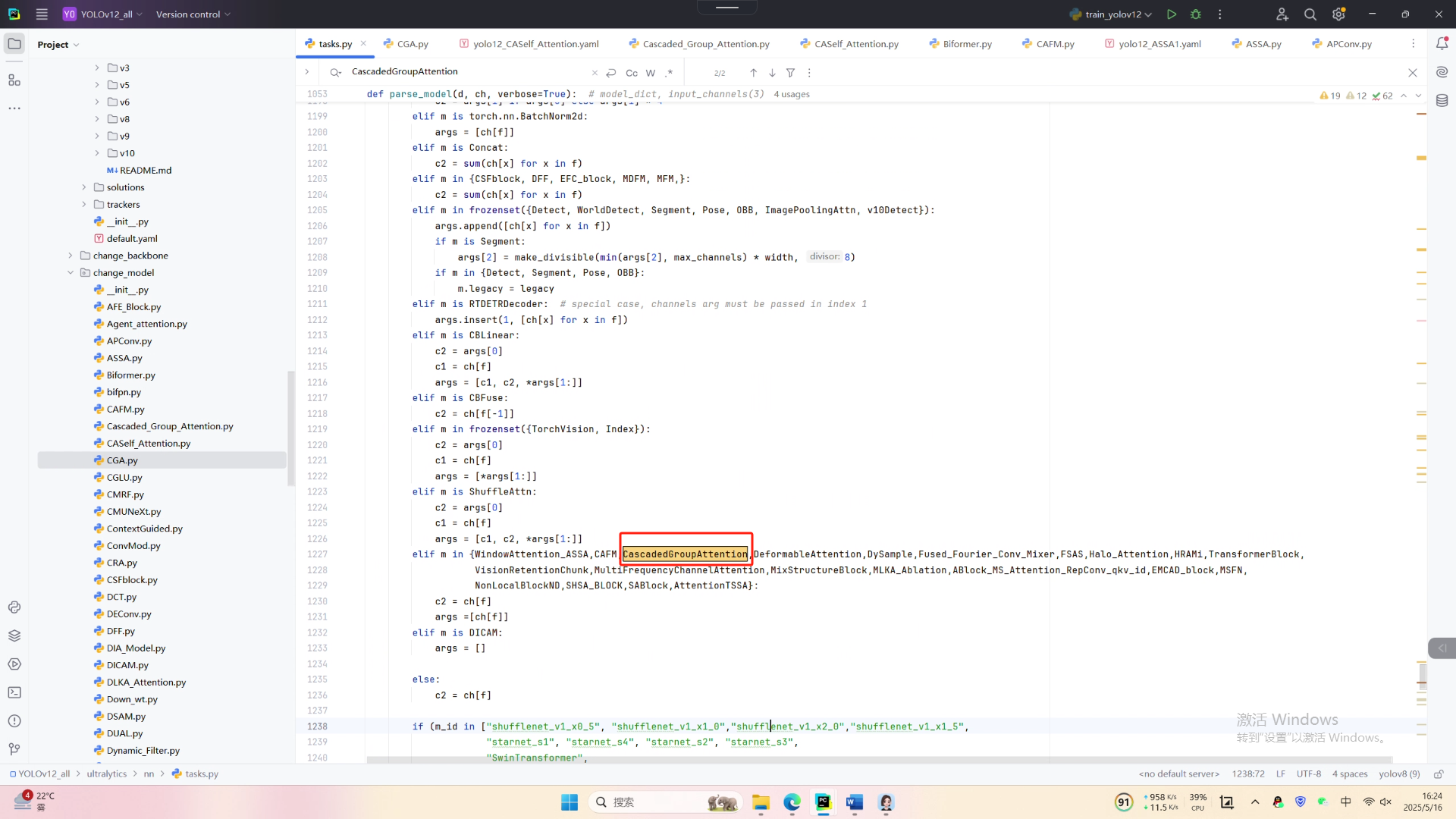Open IDE settings gear icon
The height and width of the screenshot is (819, 1456).
point(1338,14)
